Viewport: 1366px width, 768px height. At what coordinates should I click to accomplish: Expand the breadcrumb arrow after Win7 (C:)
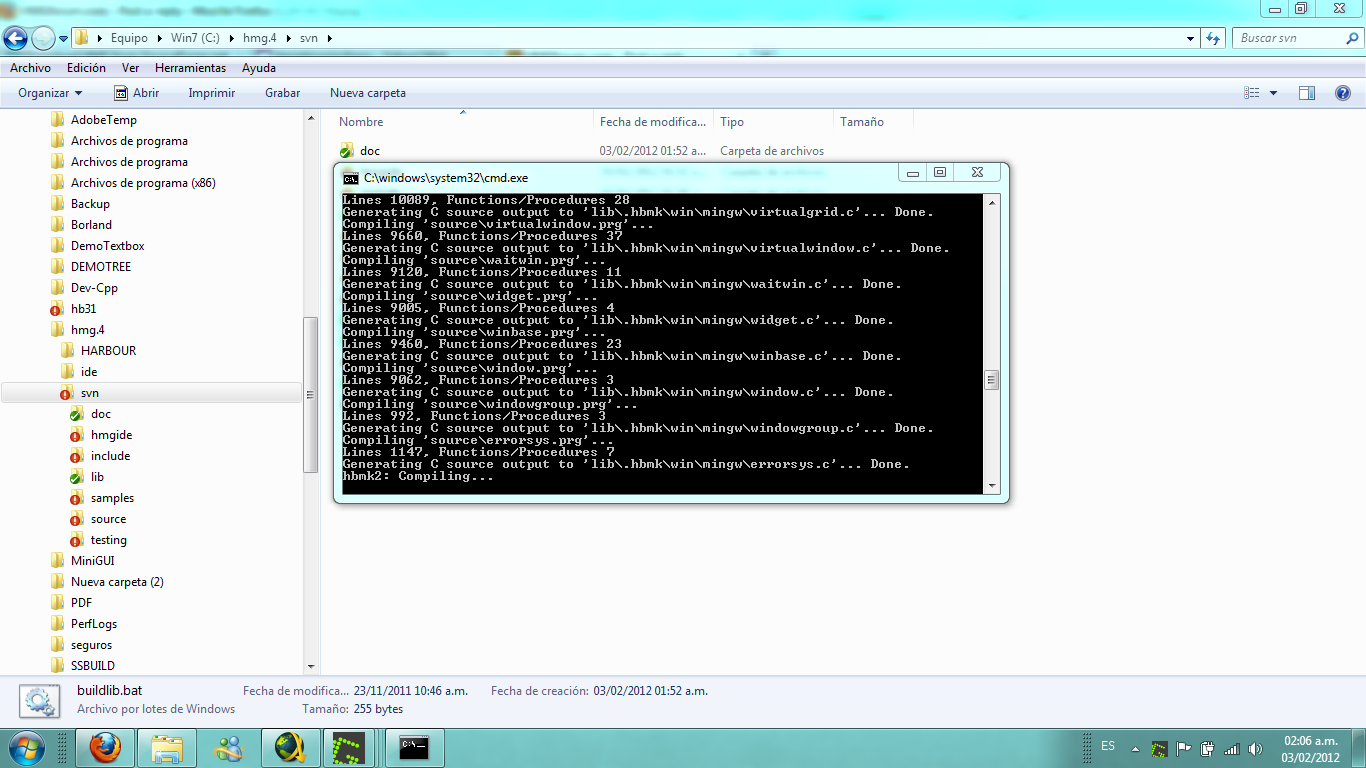click(231, 38)
